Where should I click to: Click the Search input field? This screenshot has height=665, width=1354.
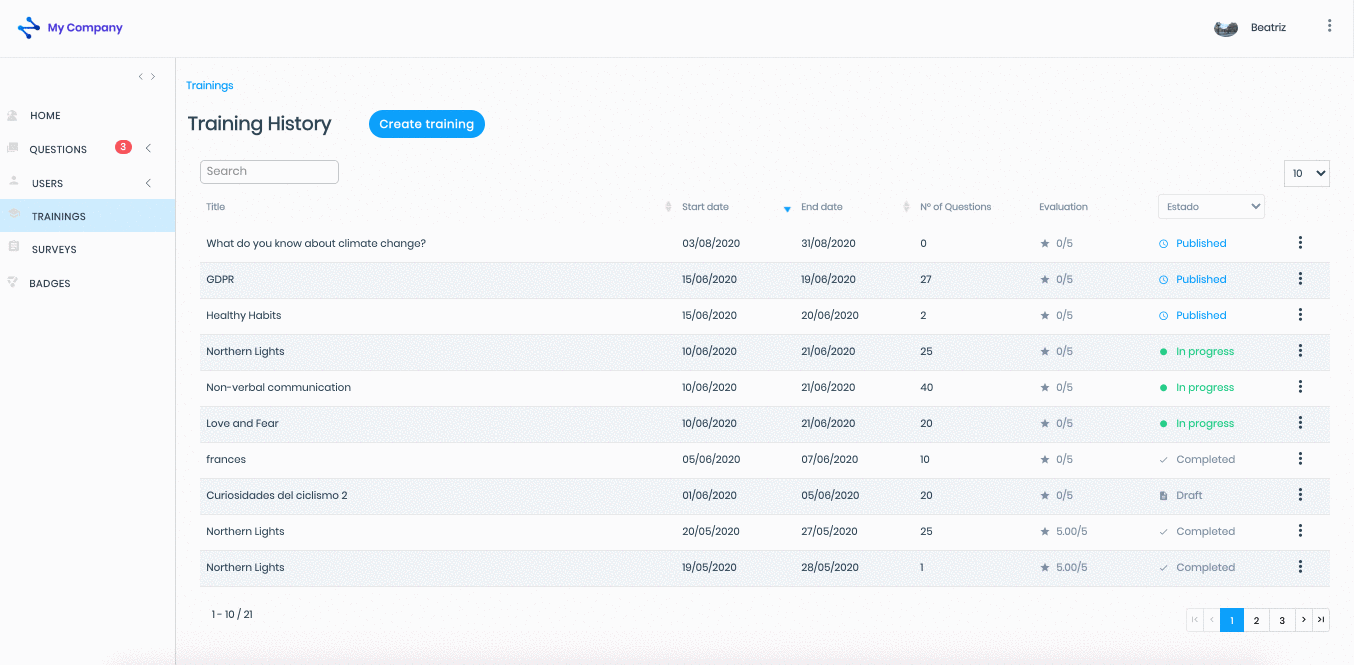tap(269, 172)
